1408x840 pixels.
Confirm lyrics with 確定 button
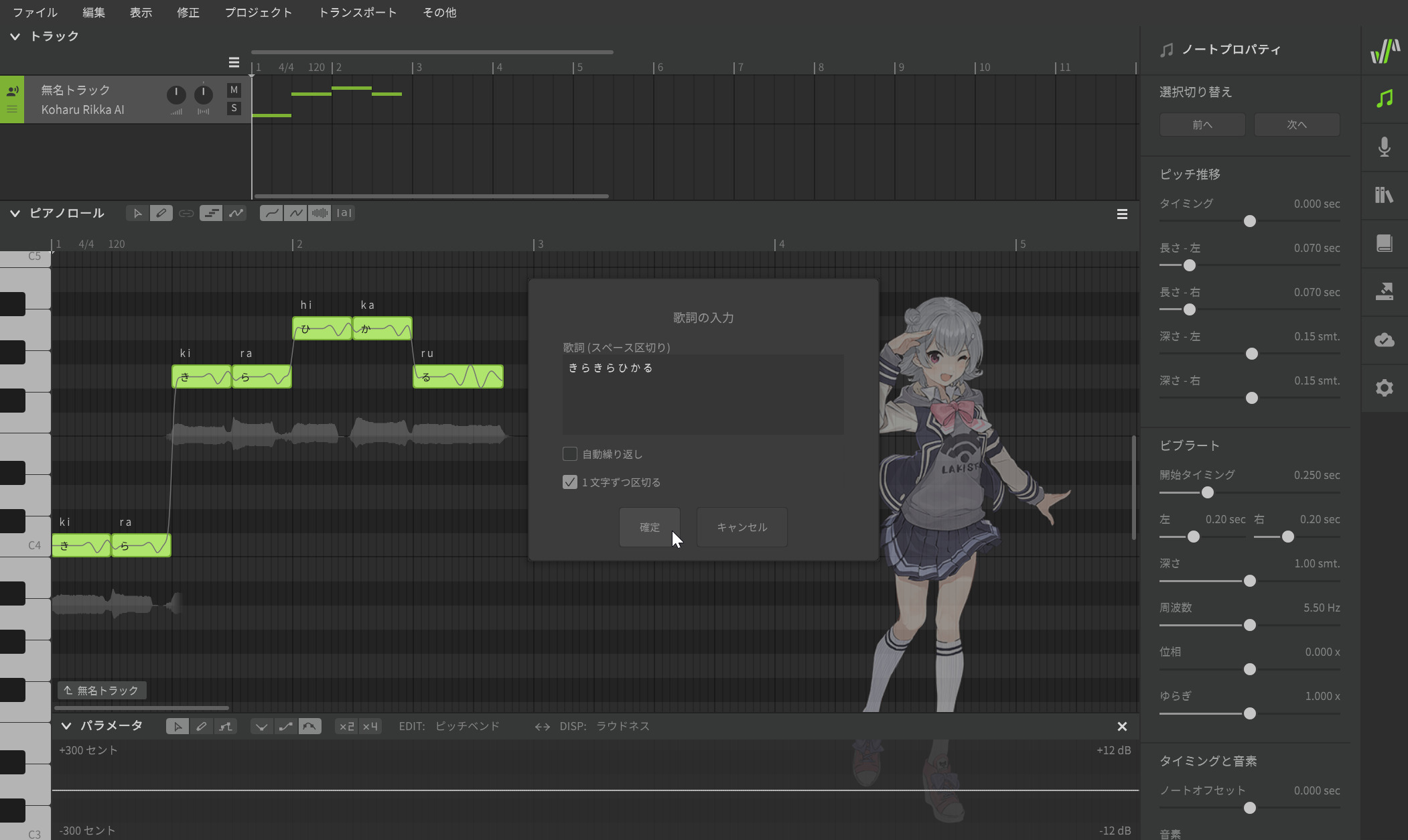click(x=650, y=527)
